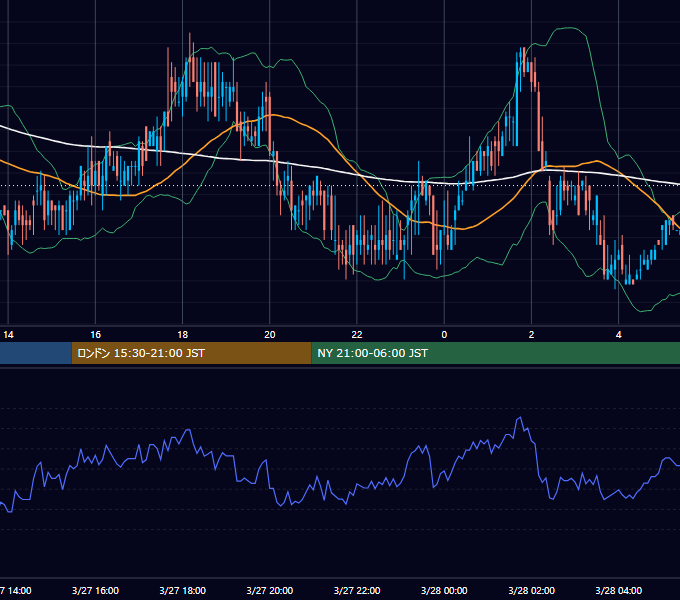Image resolution: width=680 pixels, height=600 pixels.
Task: Click the 0 hour label on time axis
Action: pos(444,335)
